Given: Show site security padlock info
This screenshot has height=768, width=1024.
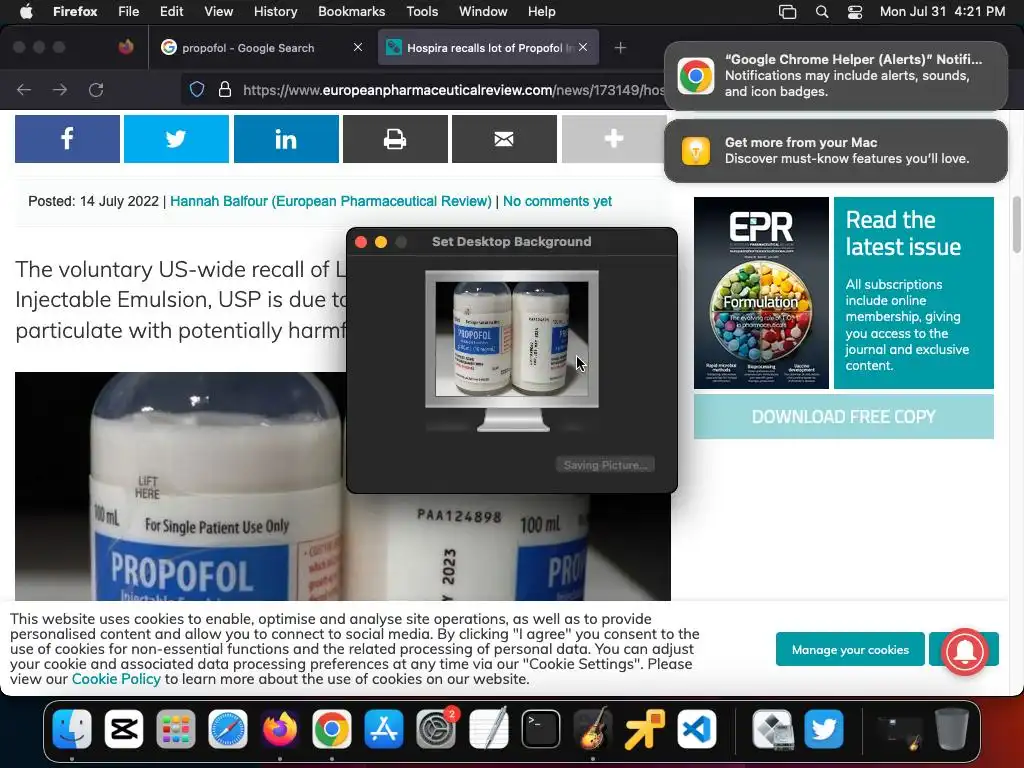Looking at the screenshot, I should 225,89.
